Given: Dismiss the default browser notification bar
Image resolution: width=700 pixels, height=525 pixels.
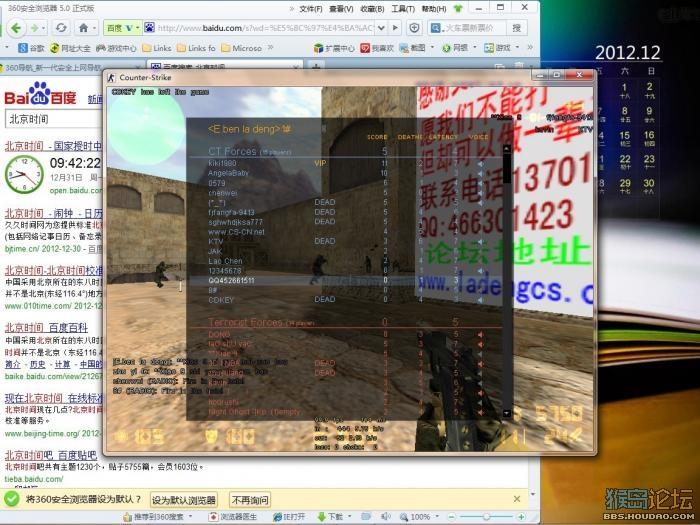Looking at the screenshot, I should point(517,499).
